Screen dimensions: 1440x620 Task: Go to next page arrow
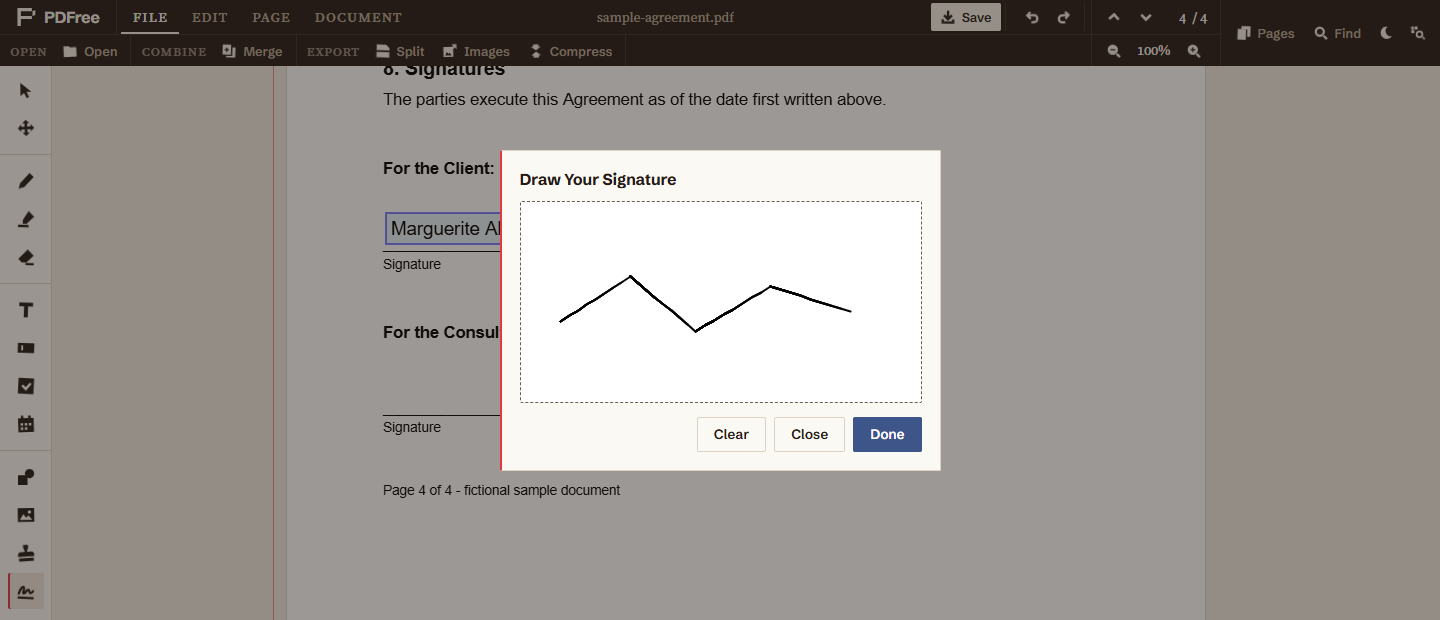point(1146,18)
